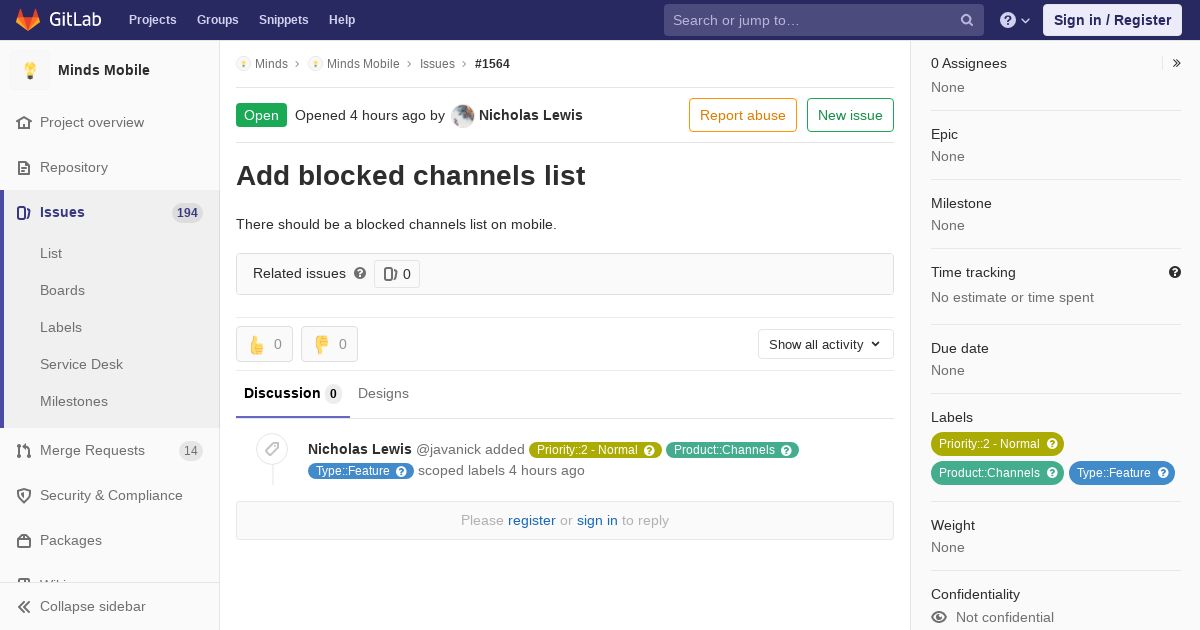Click the Related issues help icon
Screen dimensions: 1200x630
coord(360,273)
